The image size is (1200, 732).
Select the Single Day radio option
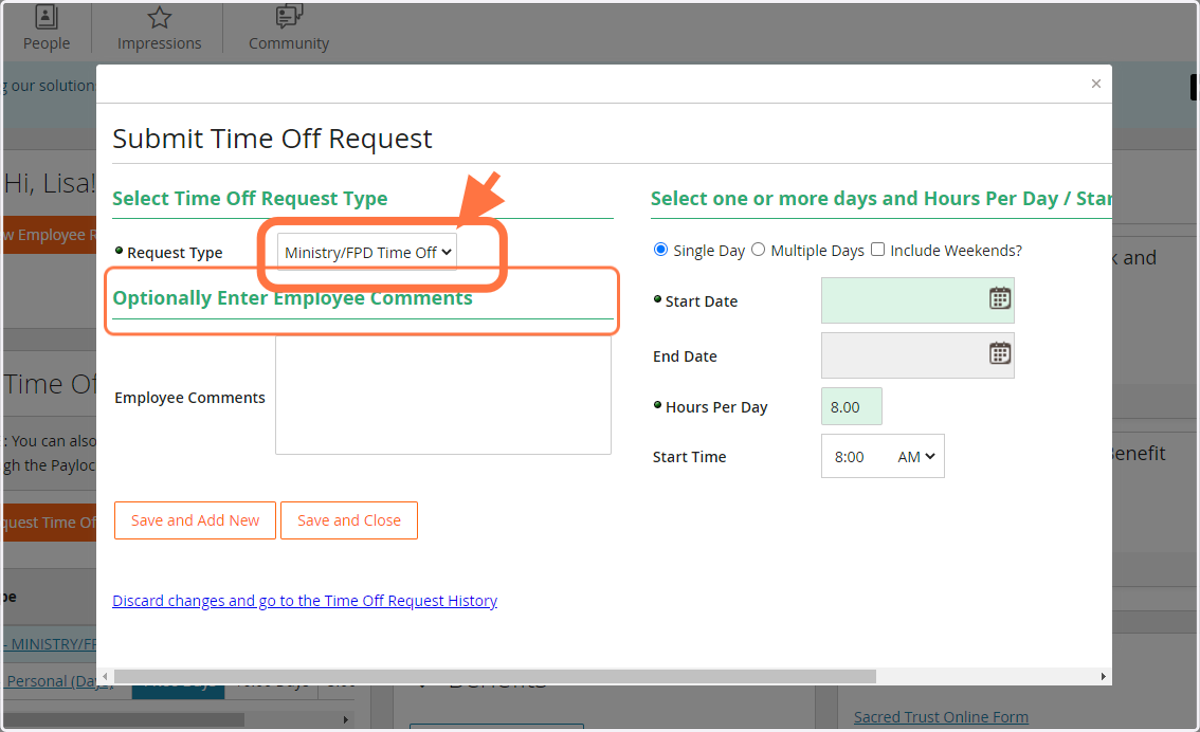[660, 250]
